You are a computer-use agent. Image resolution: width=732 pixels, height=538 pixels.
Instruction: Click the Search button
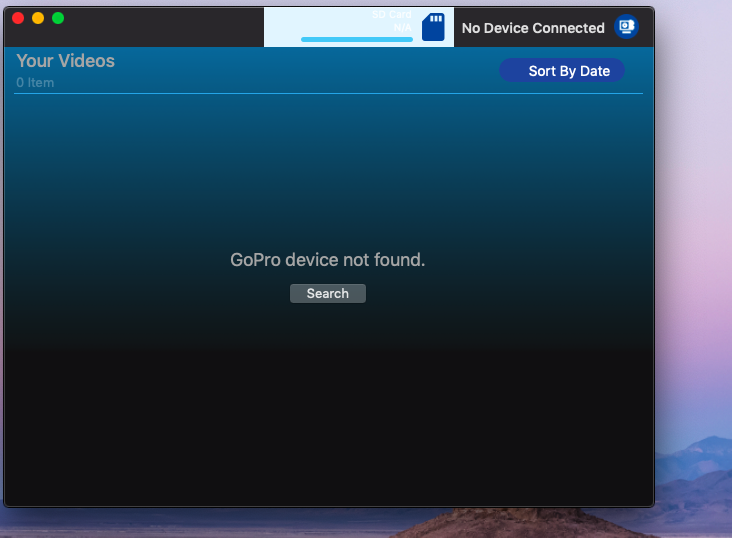pyautogui.click(x=328, y=293)
